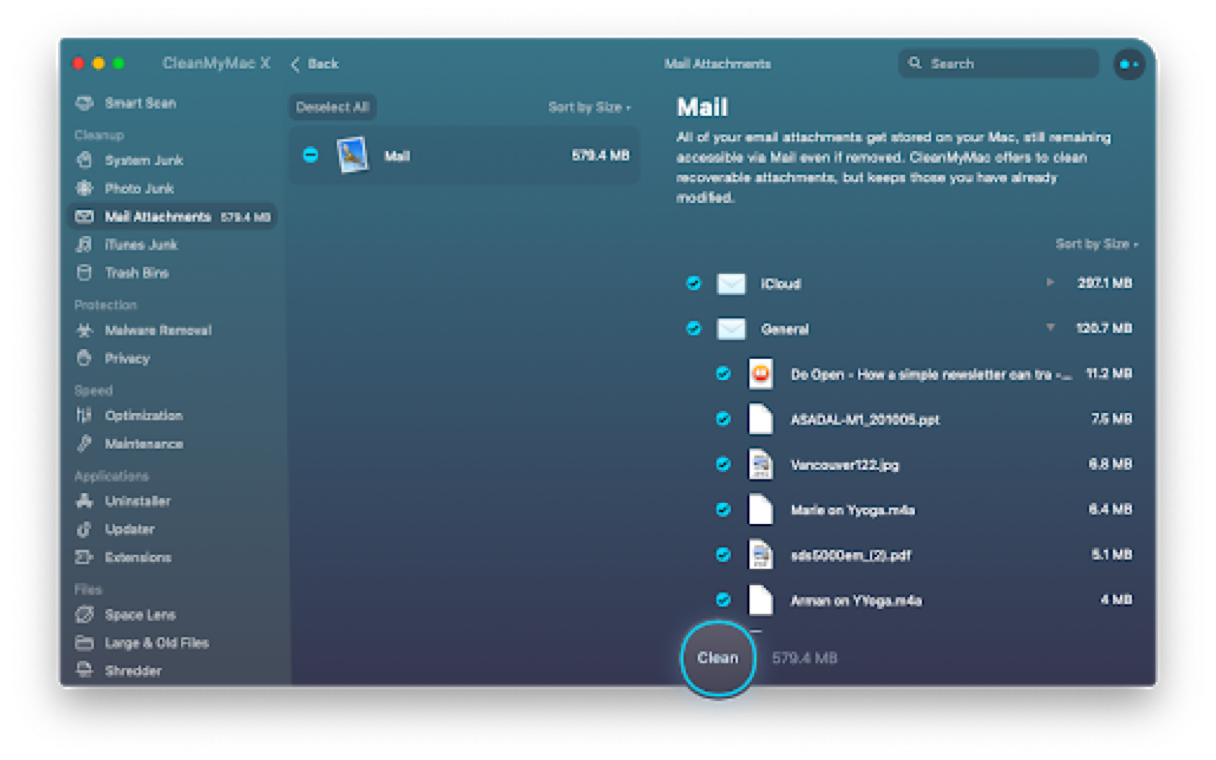Click the Maintenance wrench icon
Image resolution: width=1216 pixels, height=760 pixels.
[x=85, y=443]
